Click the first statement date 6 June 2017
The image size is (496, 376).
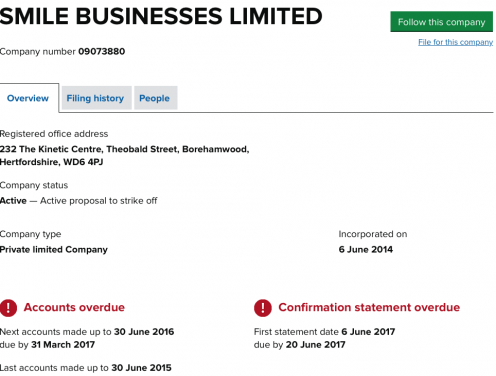point(368,332)
